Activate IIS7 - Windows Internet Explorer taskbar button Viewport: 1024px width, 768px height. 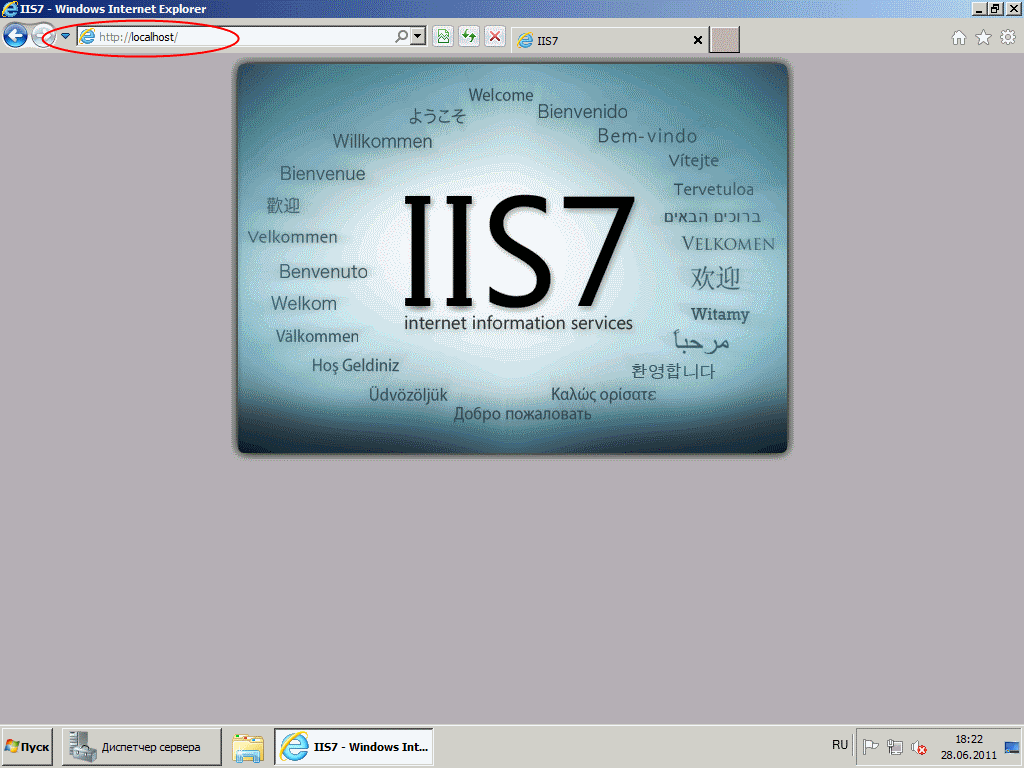(354, 746)
